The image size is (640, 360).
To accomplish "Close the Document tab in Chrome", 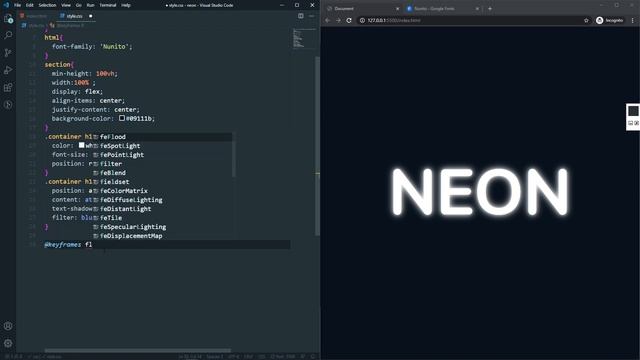I will 398,9.
